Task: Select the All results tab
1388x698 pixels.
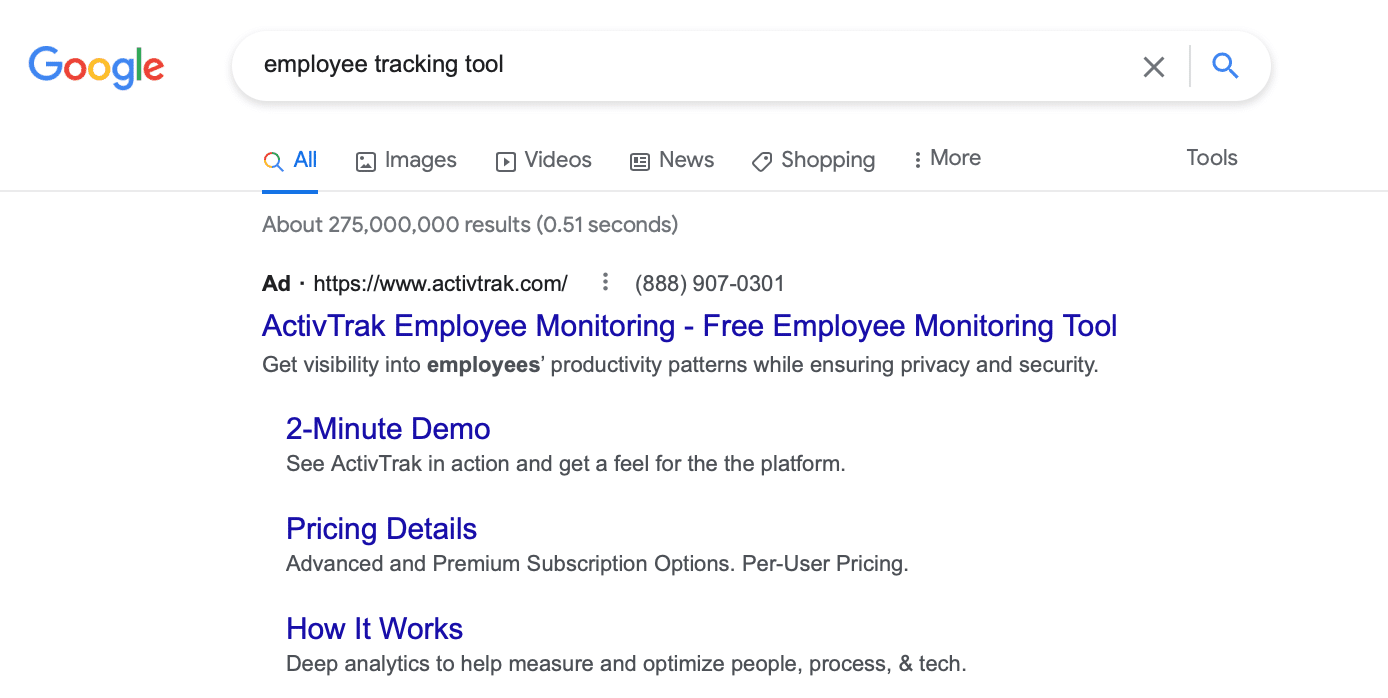Action: click(290, 160)
